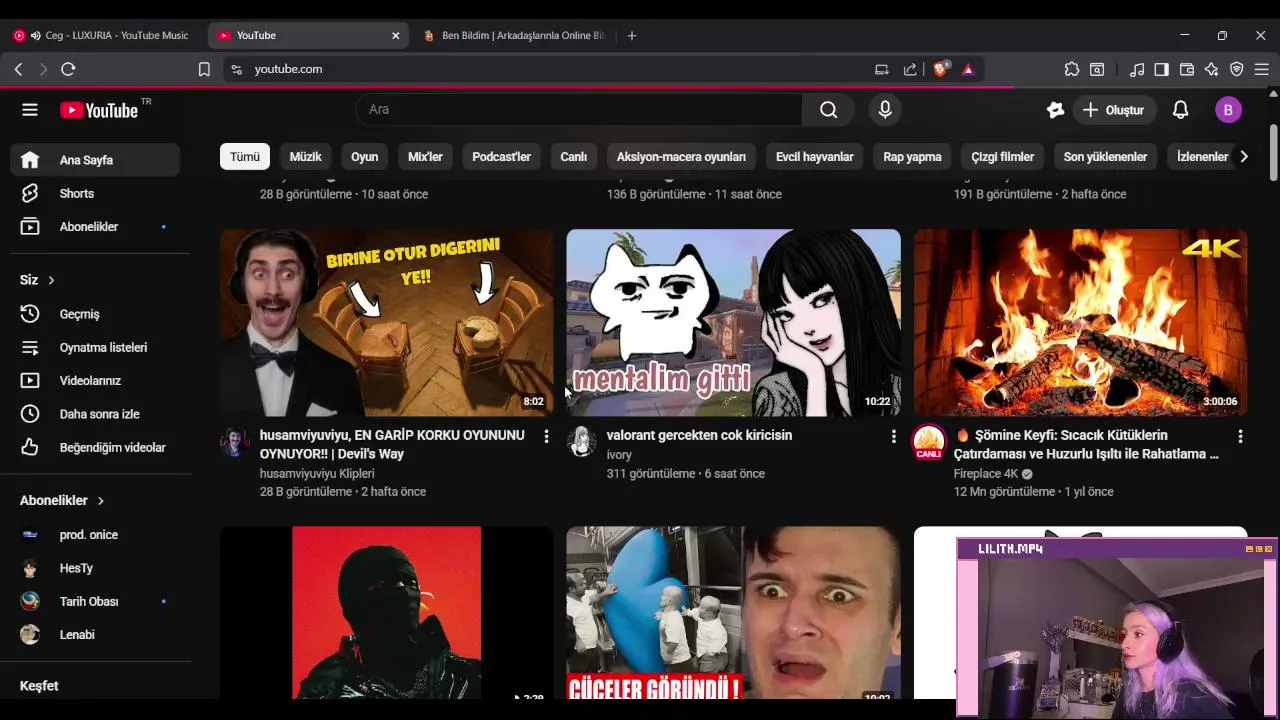The height and width of the screenshot is (720, 1280).
Task: Select the Müzik chip
Action: tap(305, 157)
